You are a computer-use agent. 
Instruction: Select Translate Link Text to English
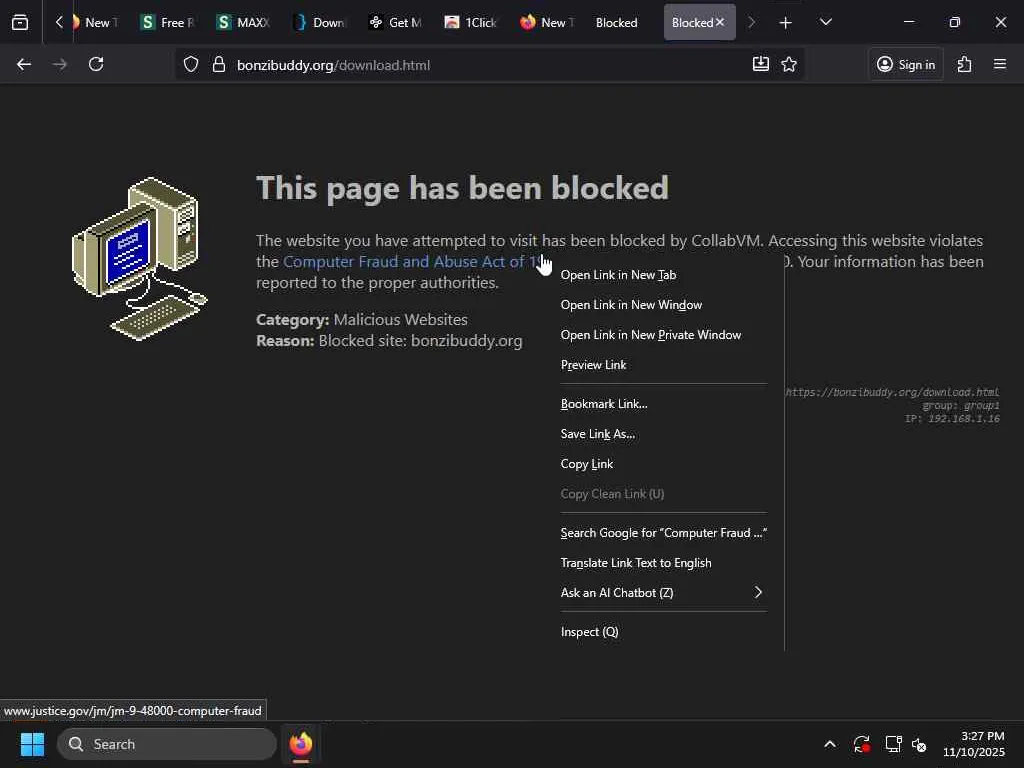coord(664,563)
